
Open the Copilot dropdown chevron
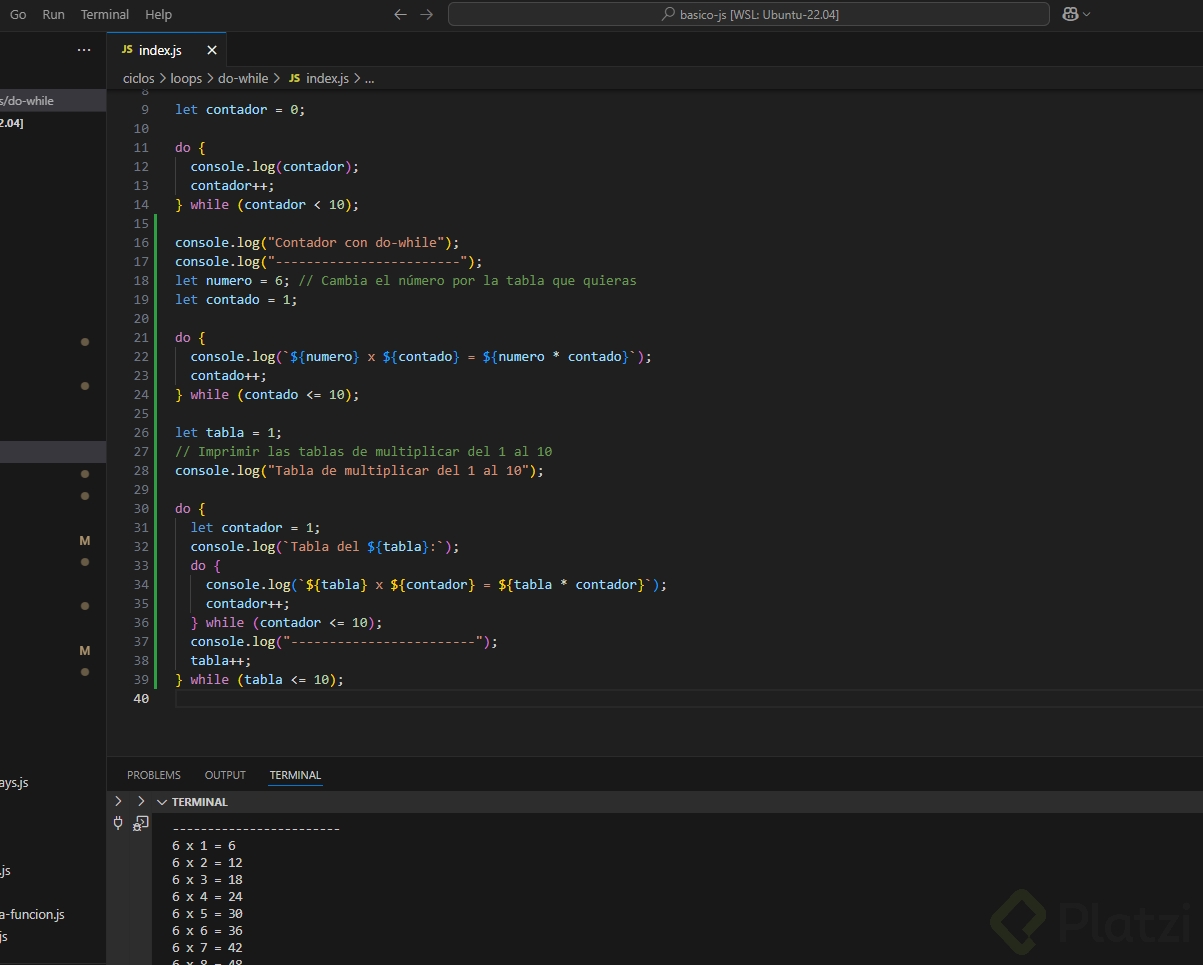(1087, 14)
